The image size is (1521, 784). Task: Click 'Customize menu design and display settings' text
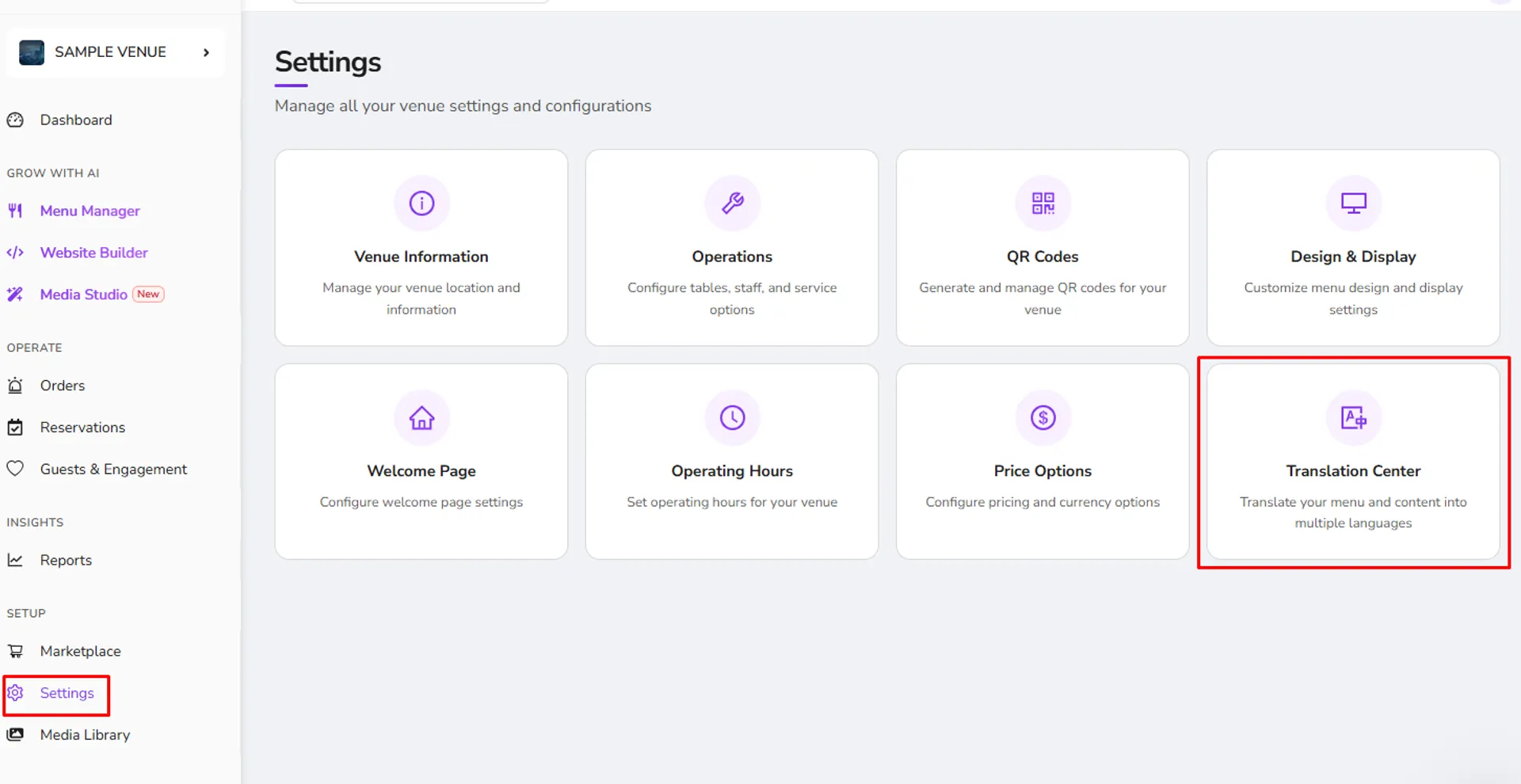1353,299
